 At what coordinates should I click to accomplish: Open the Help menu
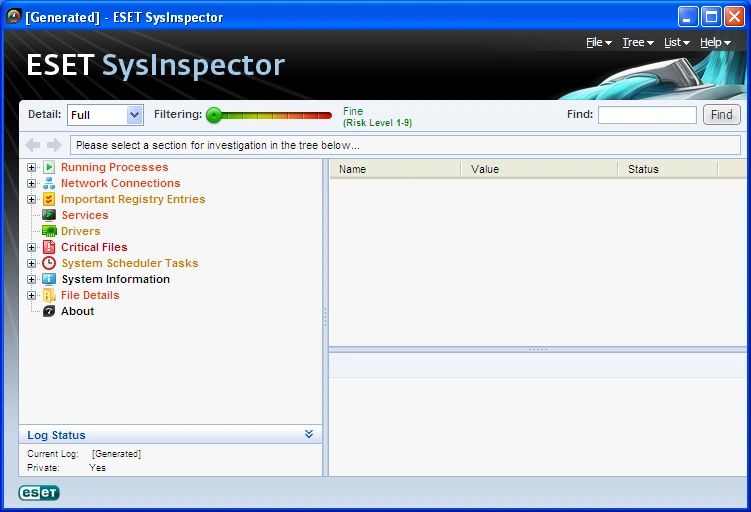[715, 42]
